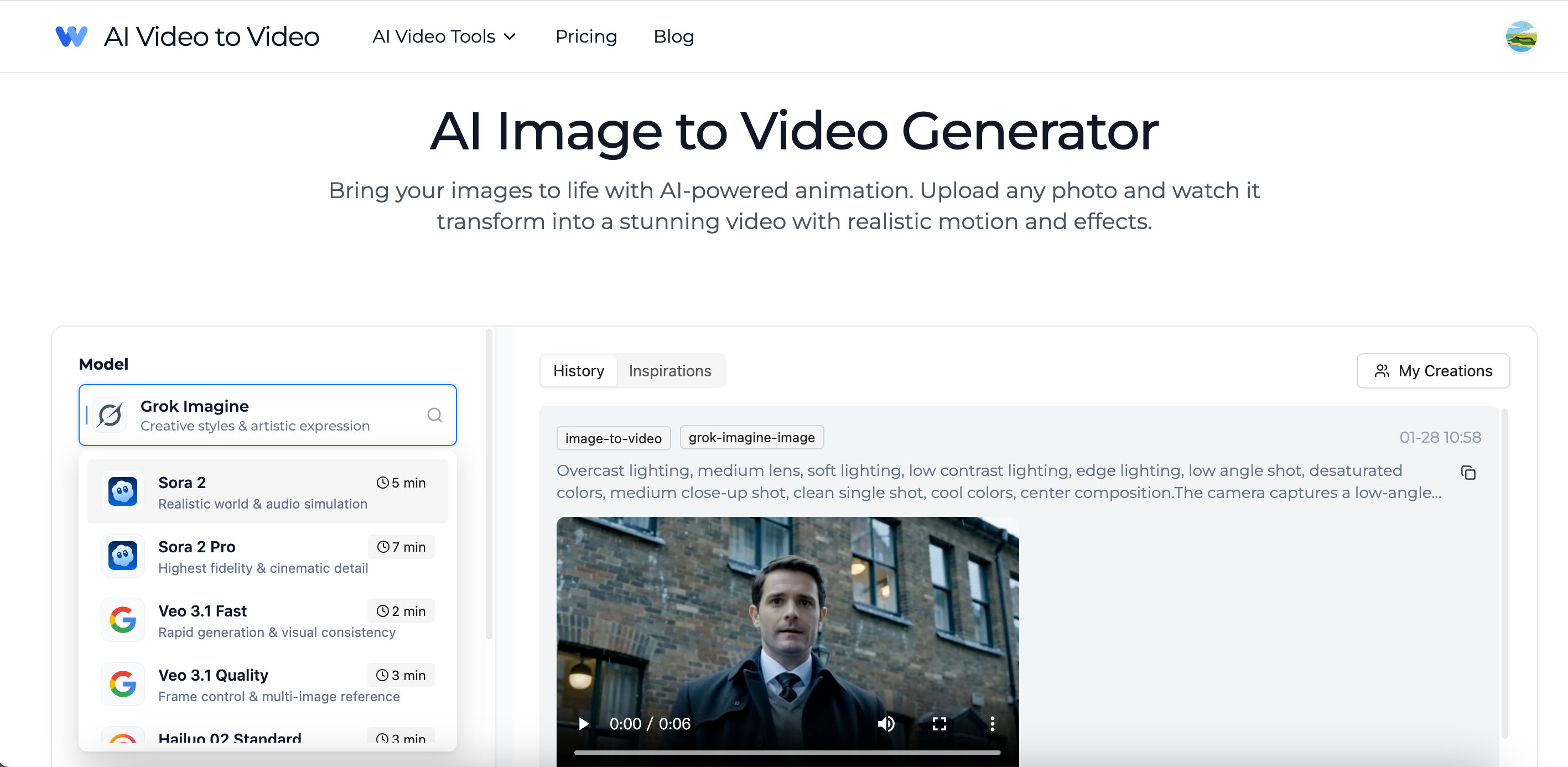
Task: Open the Pricing page
Action: [x=585, y=36]
